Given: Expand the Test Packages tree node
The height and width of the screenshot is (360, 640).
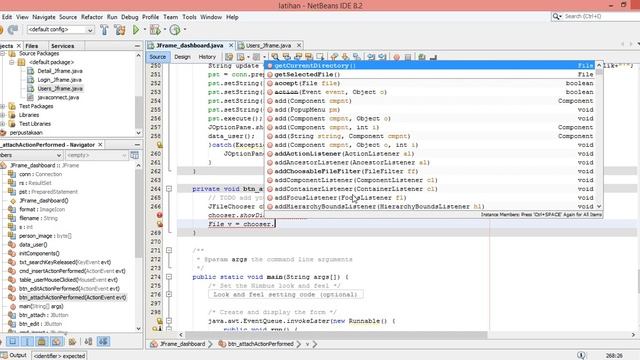Looking at the screenshot, I should pos(2,106).
